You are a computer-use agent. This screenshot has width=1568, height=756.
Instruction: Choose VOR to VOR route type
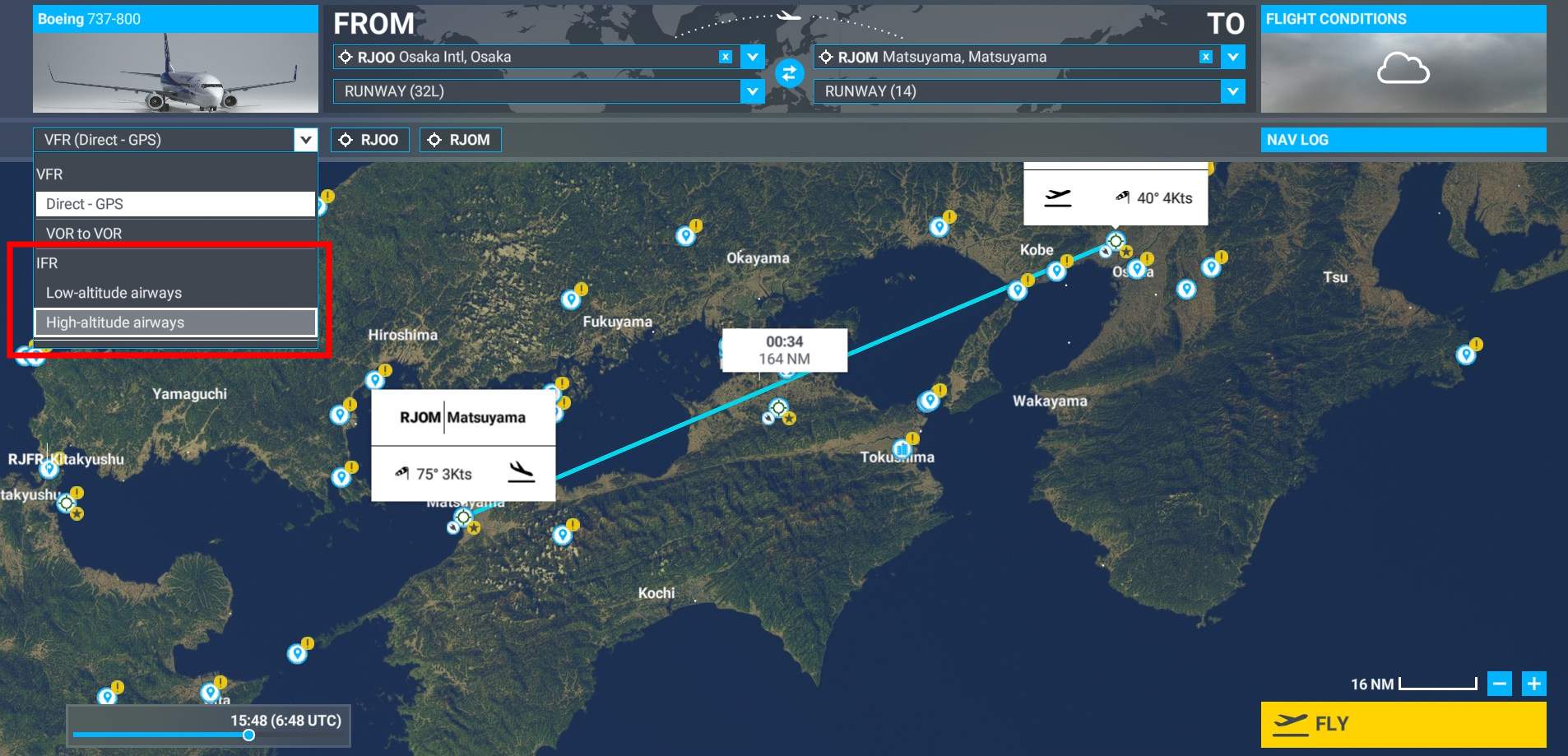(175, 234)
